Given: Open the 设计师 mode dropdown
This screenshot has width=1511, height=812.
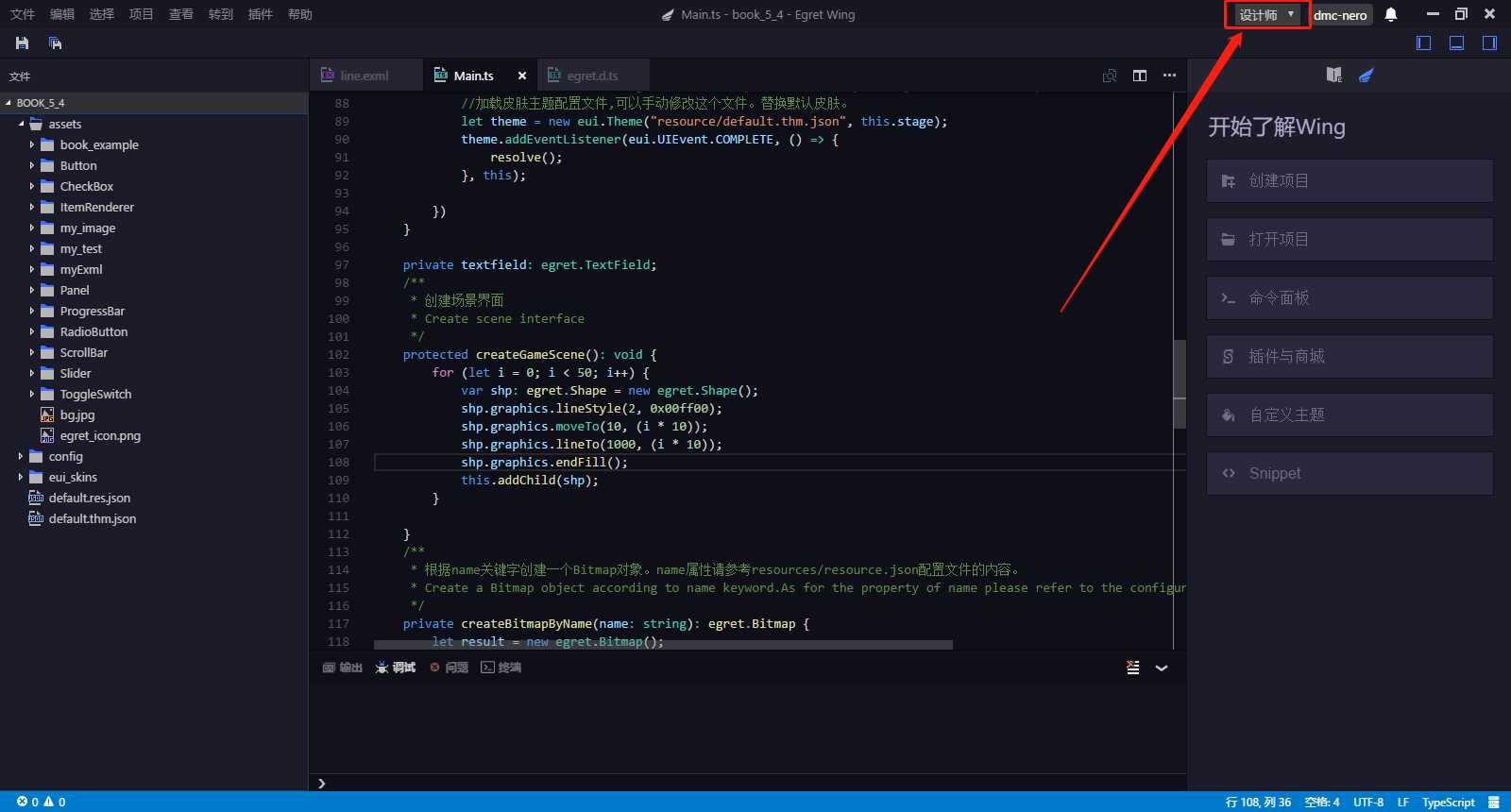Looking at the screenshot, I should pyautogui.click(x=1267, y=14).
